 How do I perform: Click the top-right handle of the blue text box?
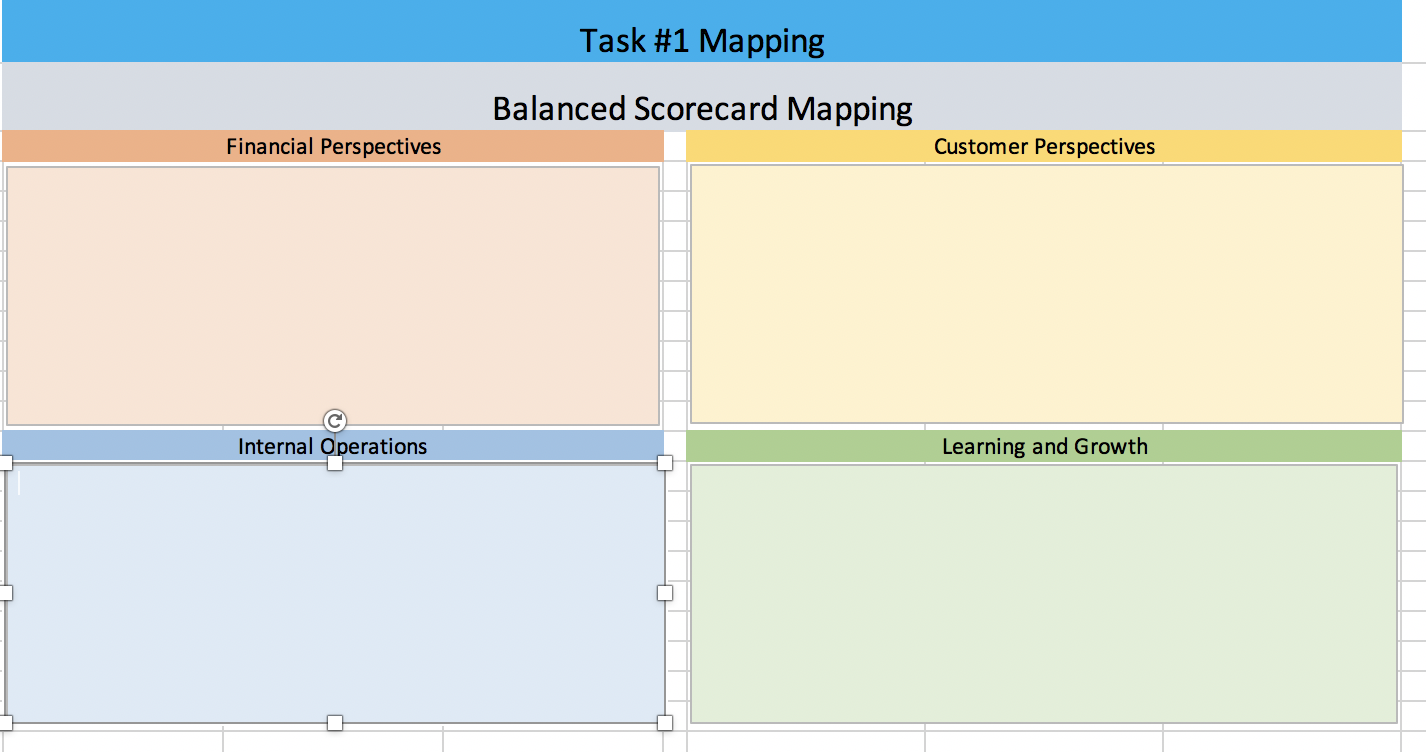coord(665,462)
